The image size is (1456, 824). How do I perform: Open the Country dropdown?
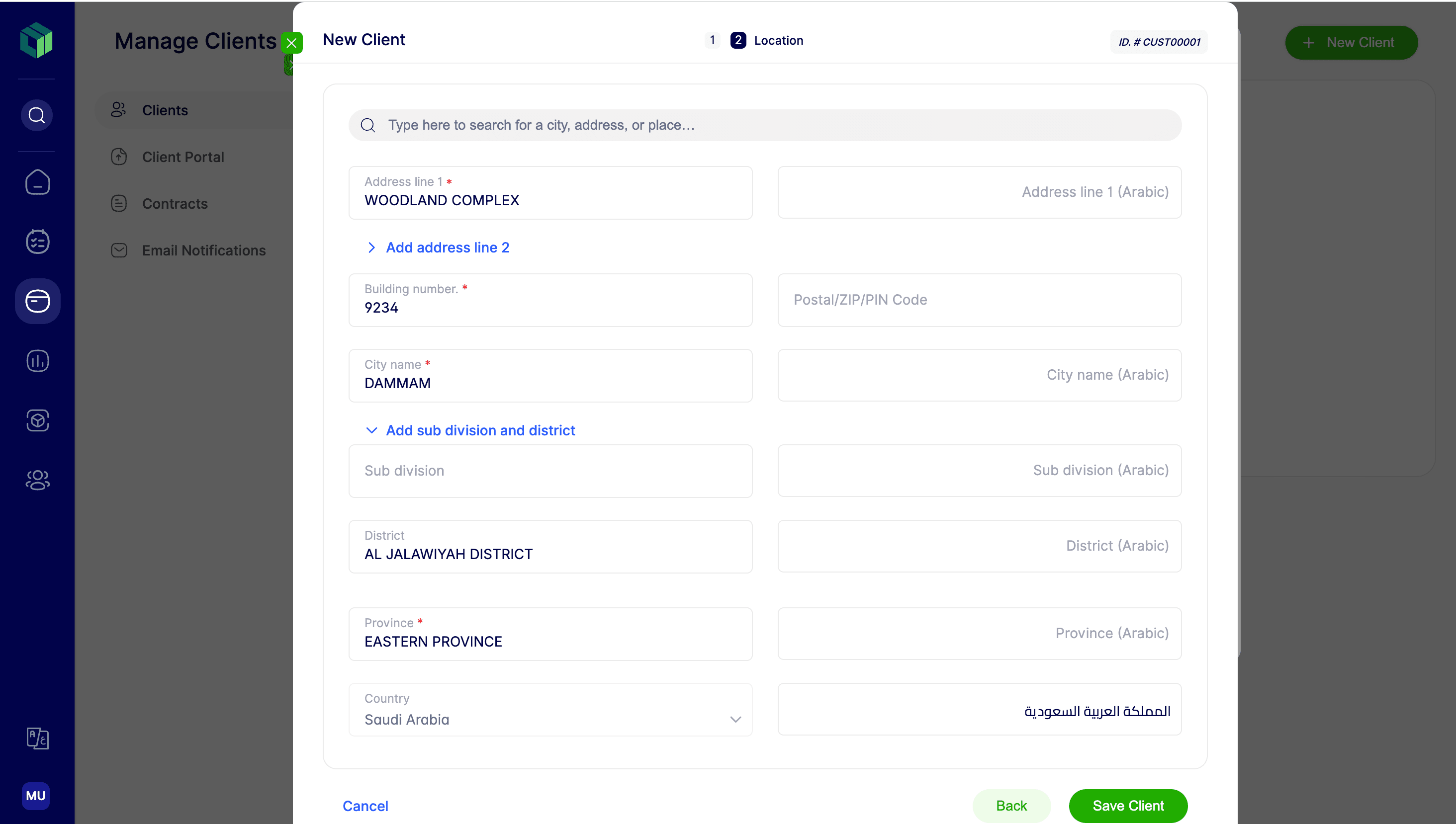(549, 710)
